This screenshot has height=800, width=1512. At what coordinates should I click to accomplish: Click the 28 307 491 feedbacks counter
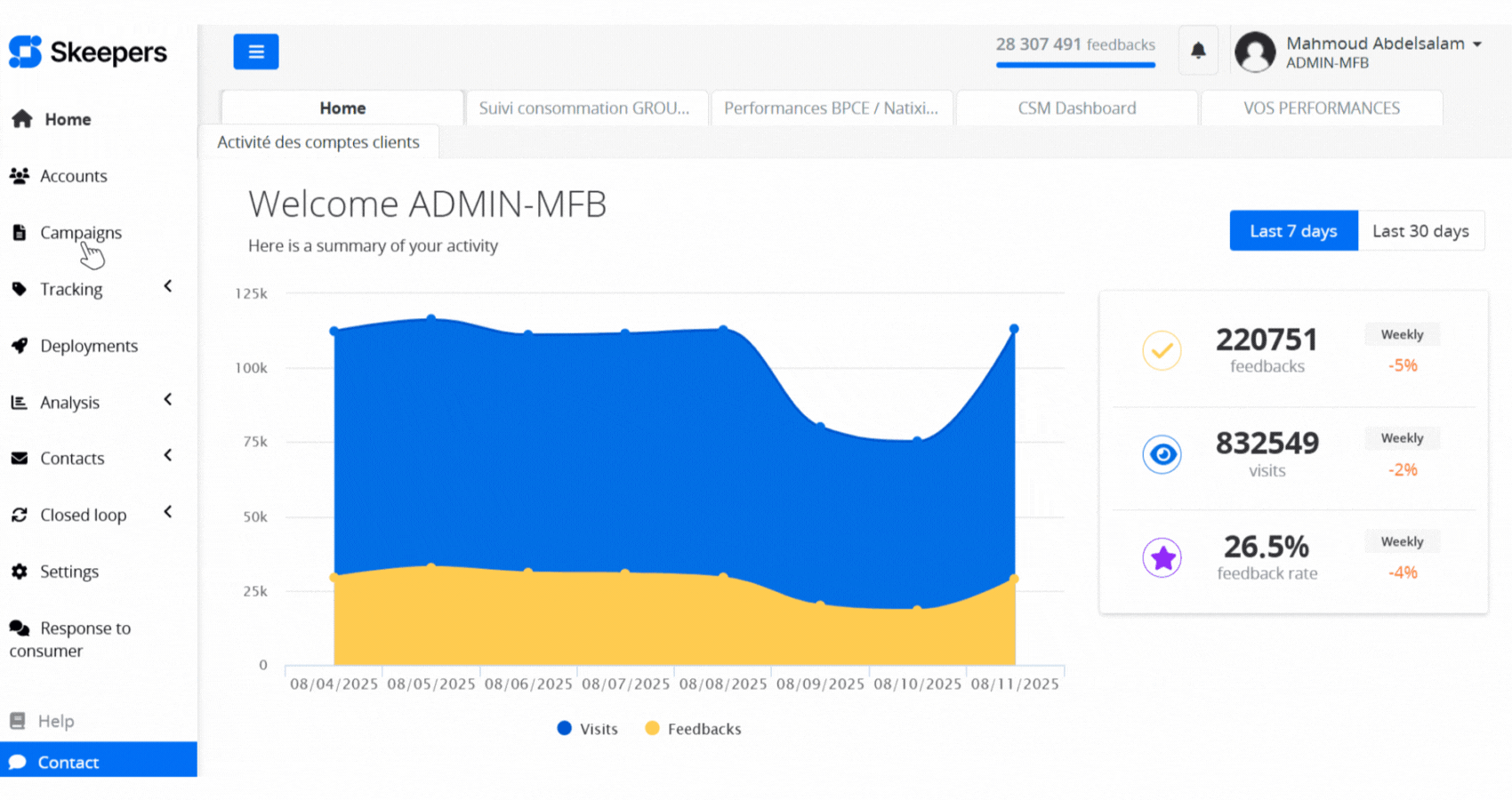point(1075,44)
